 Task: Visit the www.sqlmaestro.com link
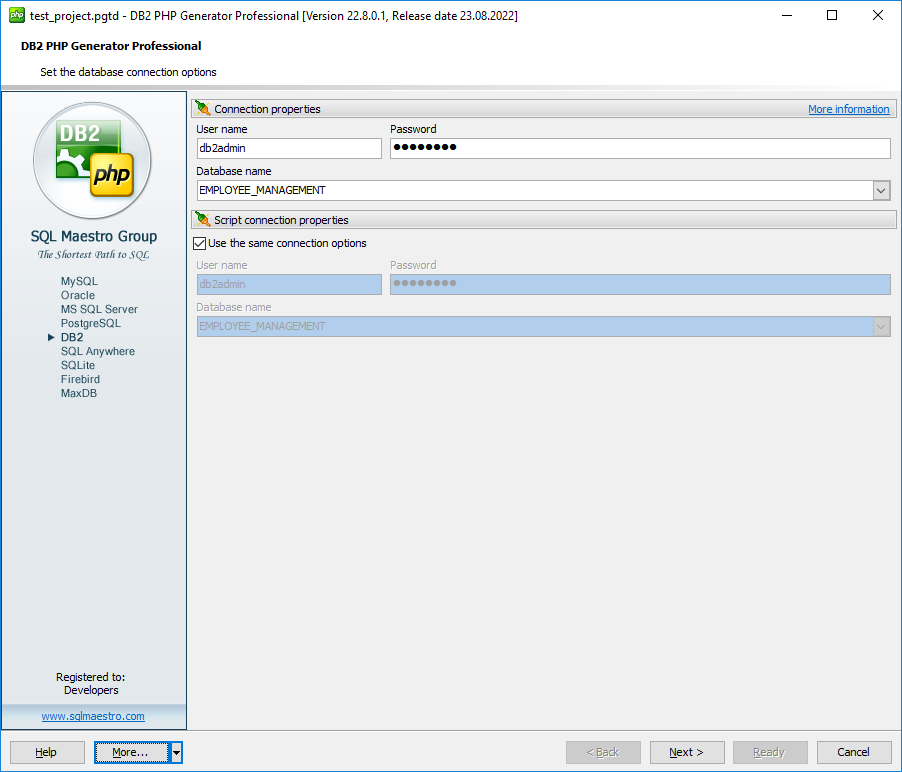pyautogui.click(x=92, y=715)
